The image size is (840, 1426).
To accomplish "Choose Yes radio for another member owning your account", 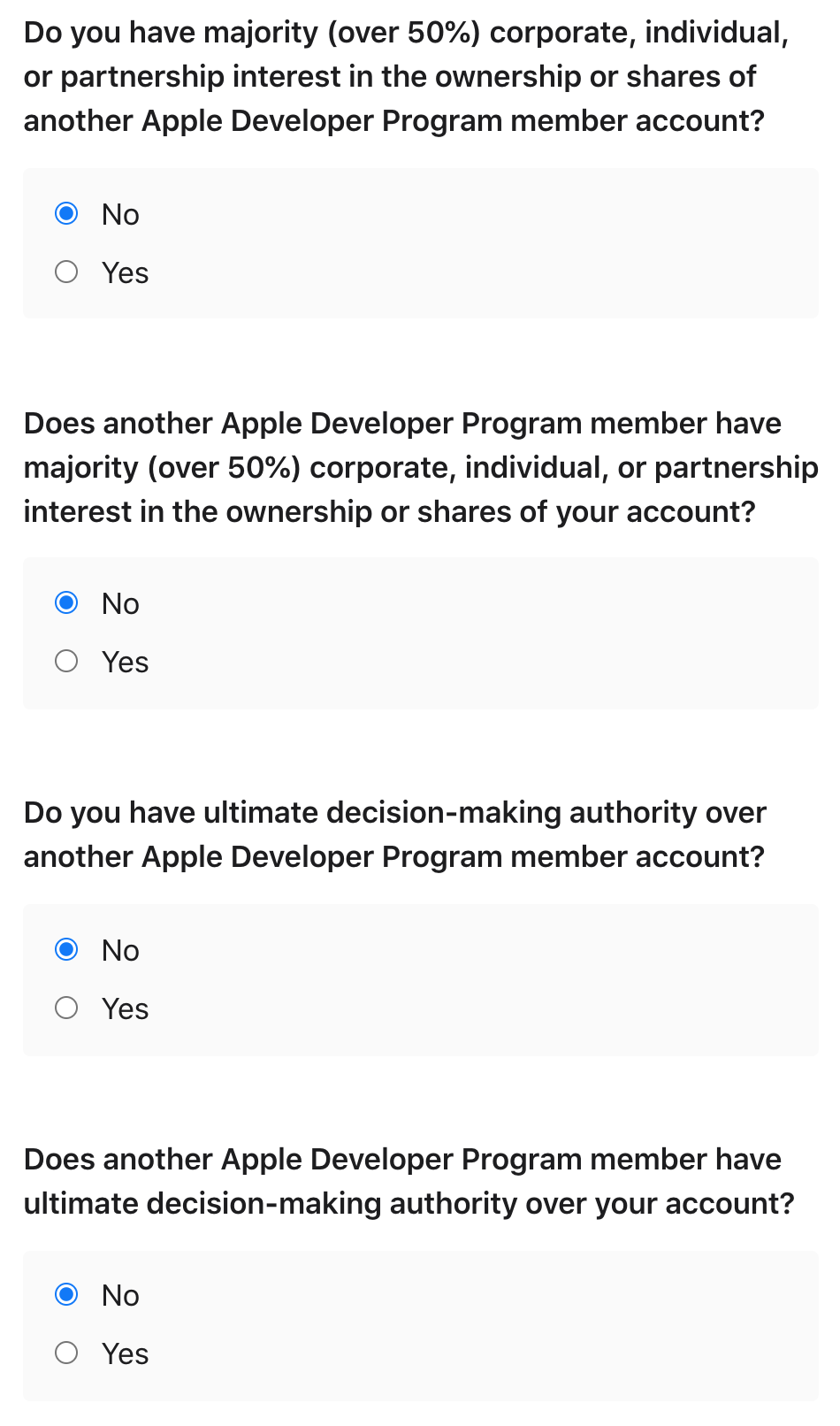I will pyautogui.click(x=66, y=661).
